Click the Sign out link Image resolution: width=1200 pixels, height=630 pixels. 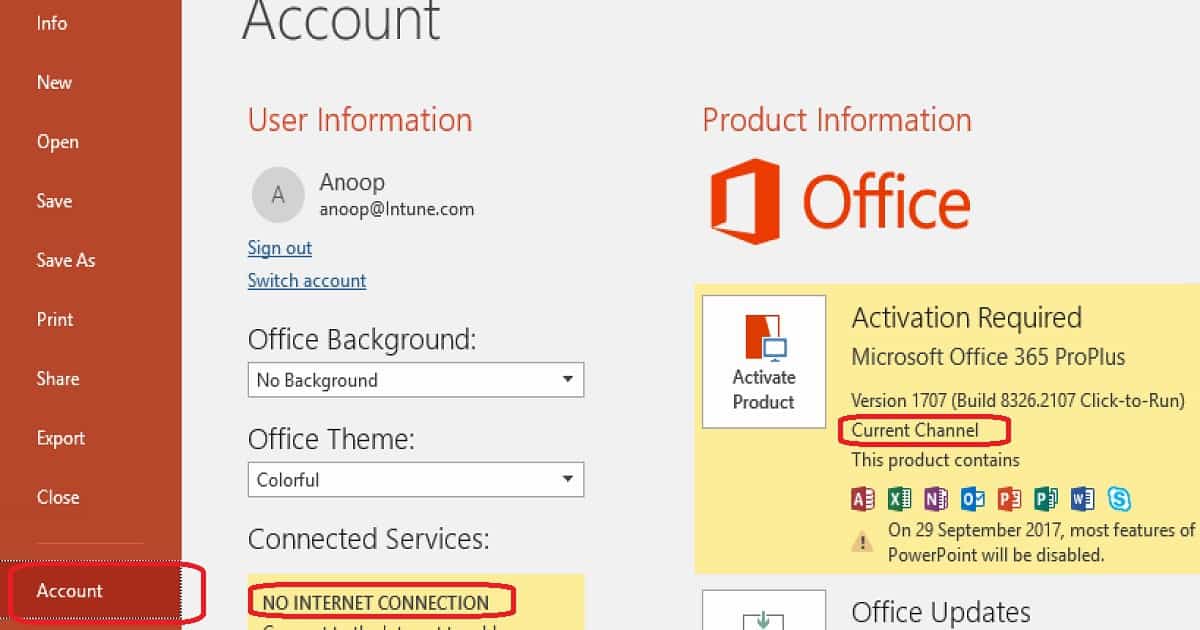[280, 248]
